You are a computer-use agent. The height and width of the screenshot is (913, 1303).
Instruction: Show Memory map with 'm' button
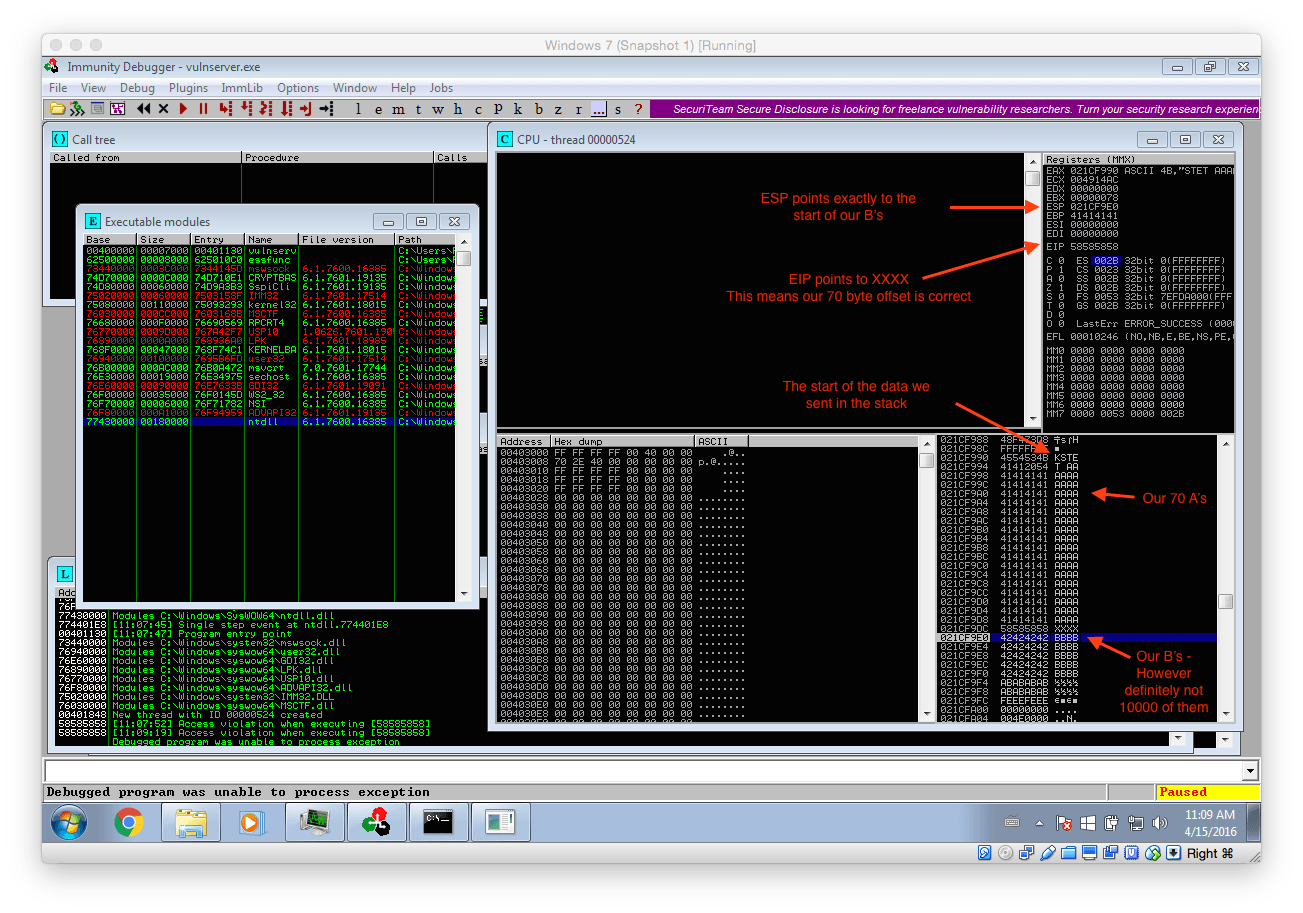pos(398,109)
